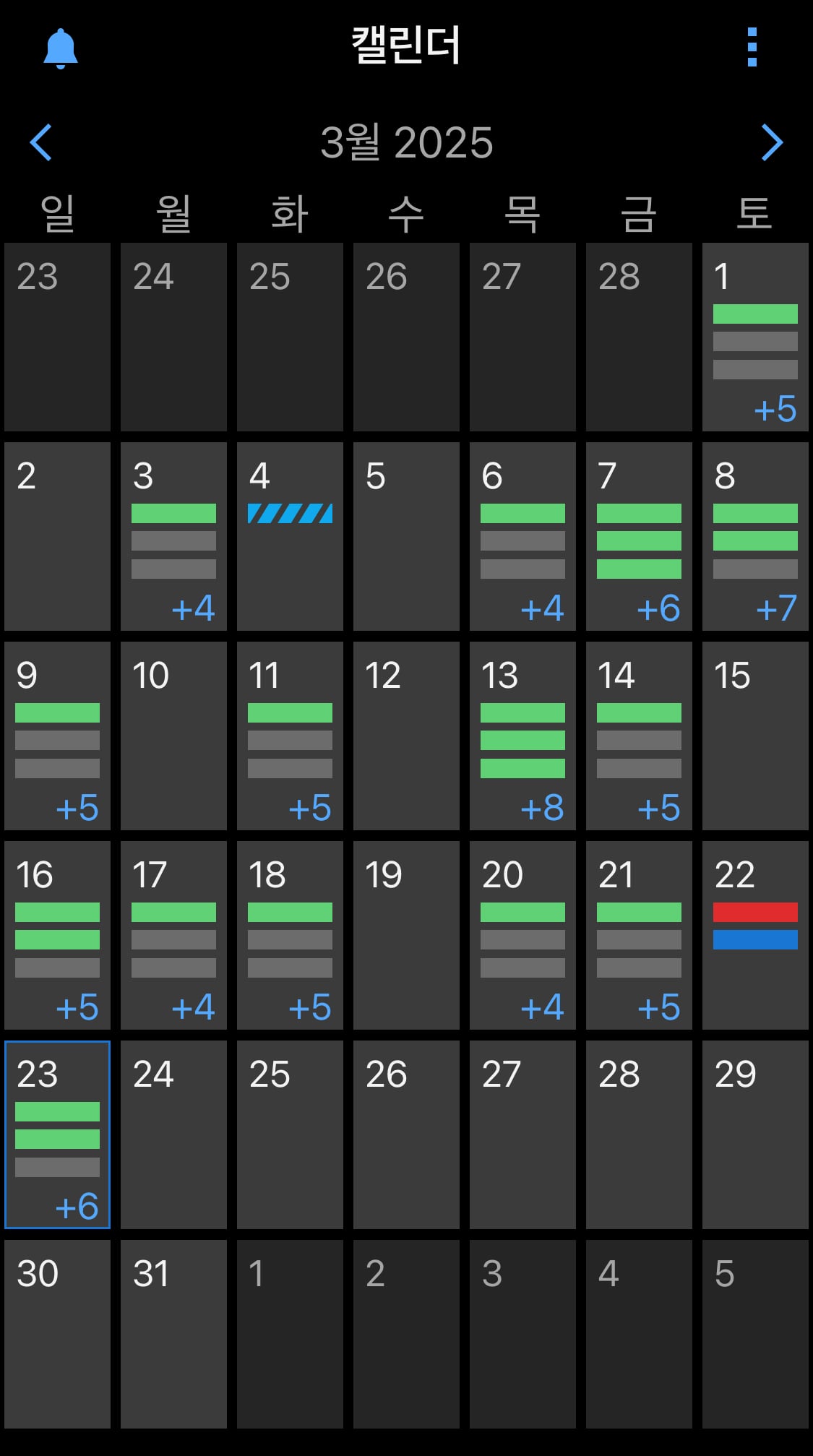Viewport: 813px width, 1456px height.
Task: Tap the first green event bar on March 1
Action: pos(755,314)
